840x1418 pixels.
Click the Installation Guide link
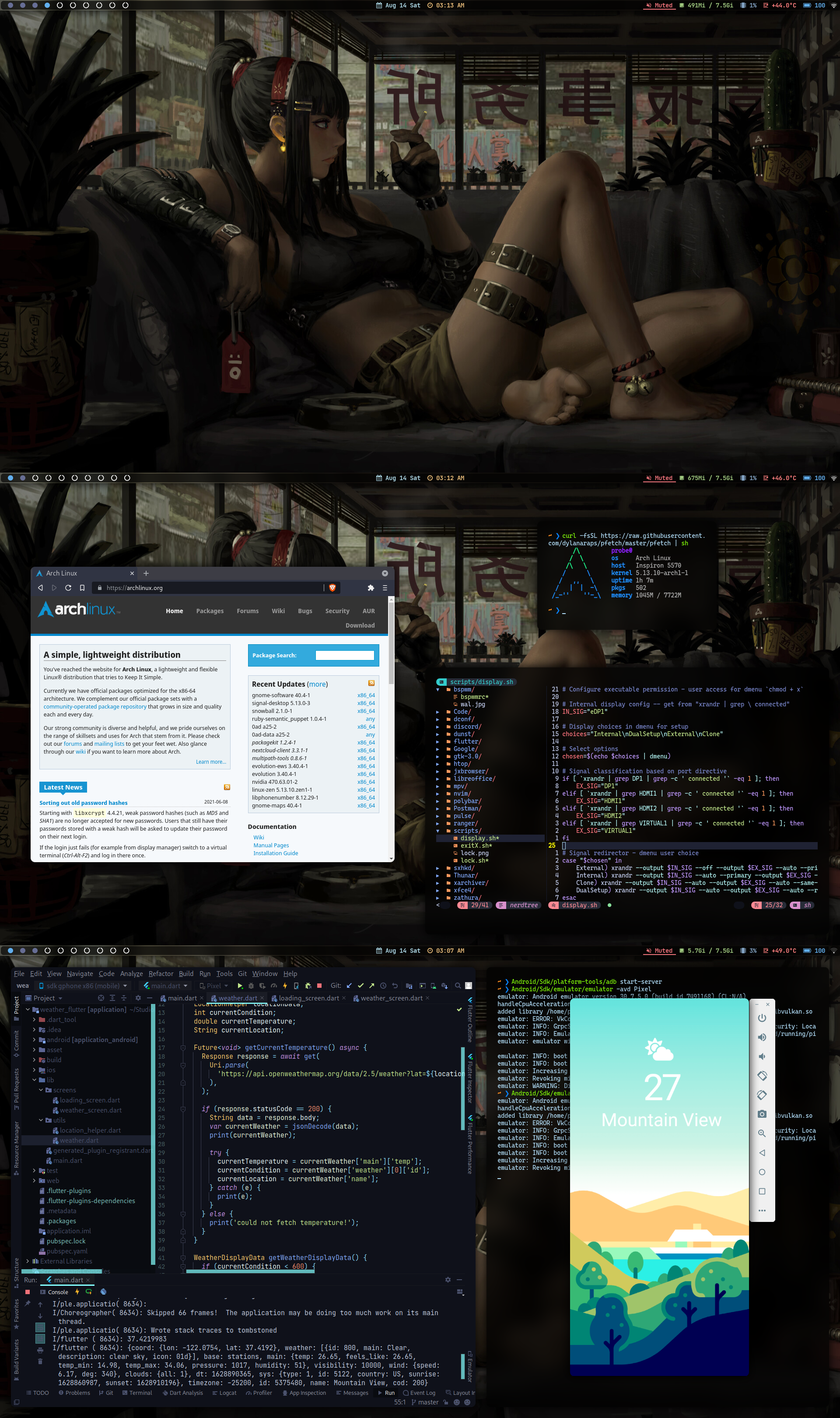[x=276, y=853]
